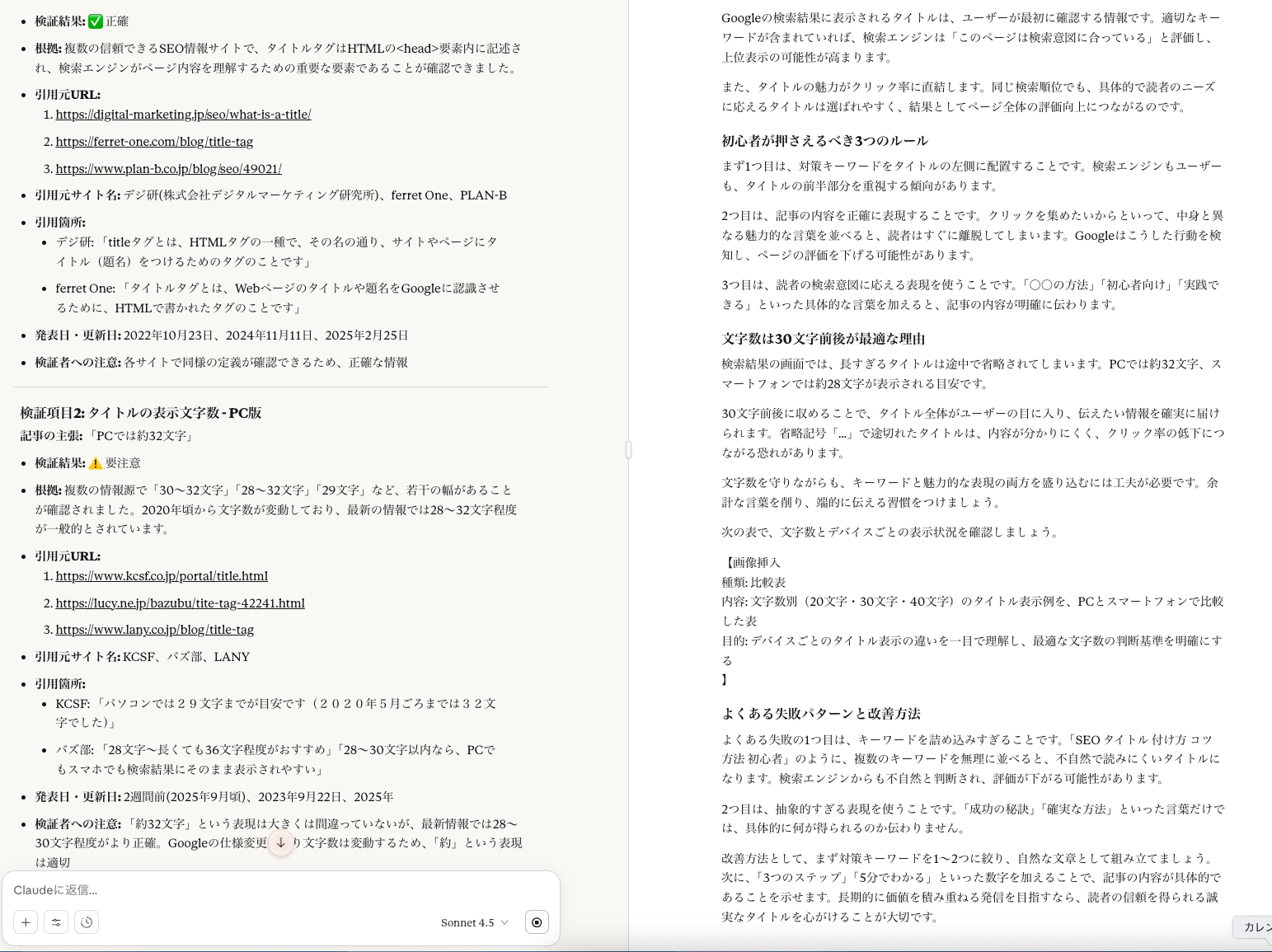
Task: Open the kcsf.co.jp title.html link
Action: (162, 575)
